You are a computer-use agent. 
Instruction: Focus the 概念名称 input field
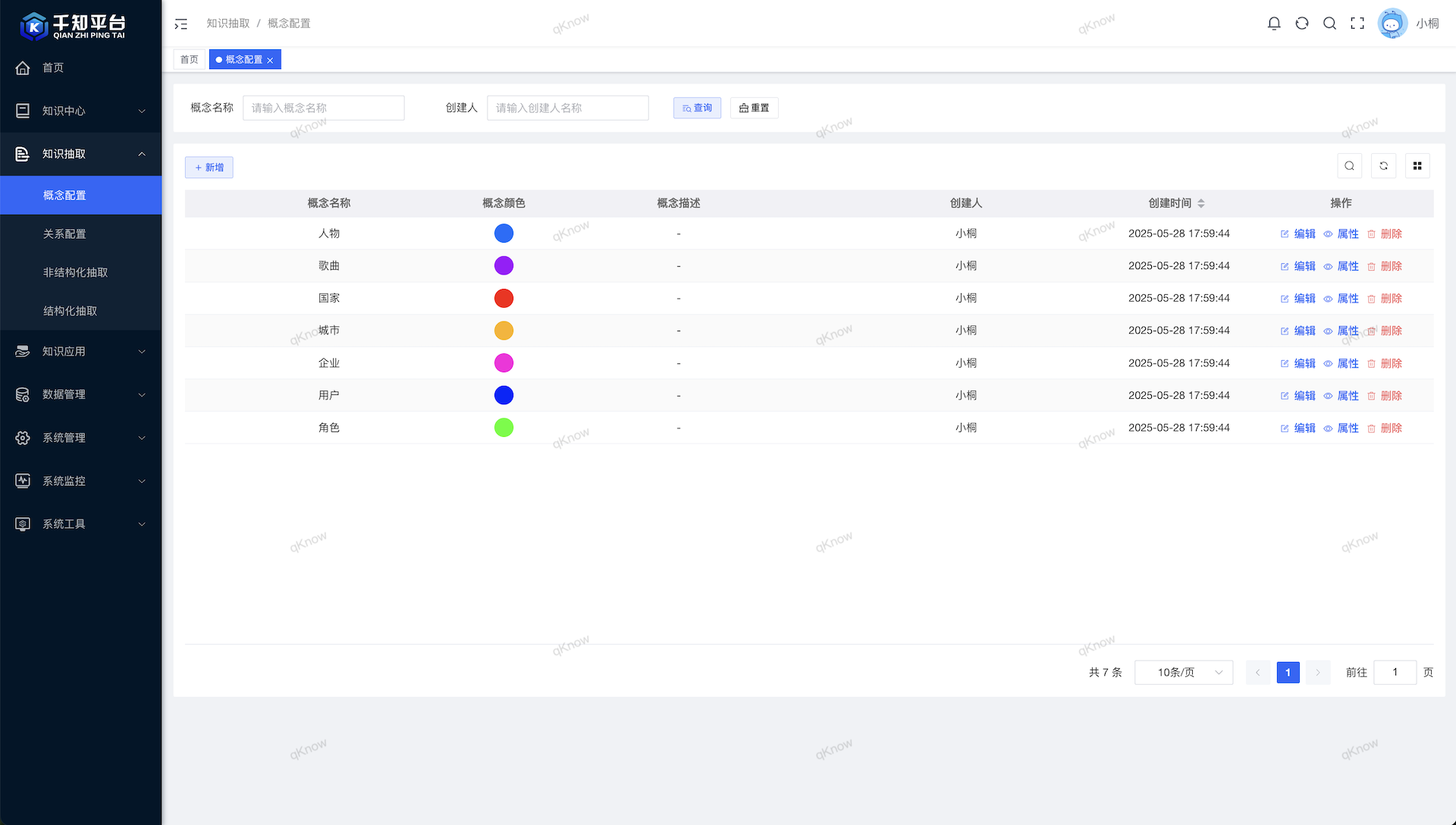(x=323, y=108)
